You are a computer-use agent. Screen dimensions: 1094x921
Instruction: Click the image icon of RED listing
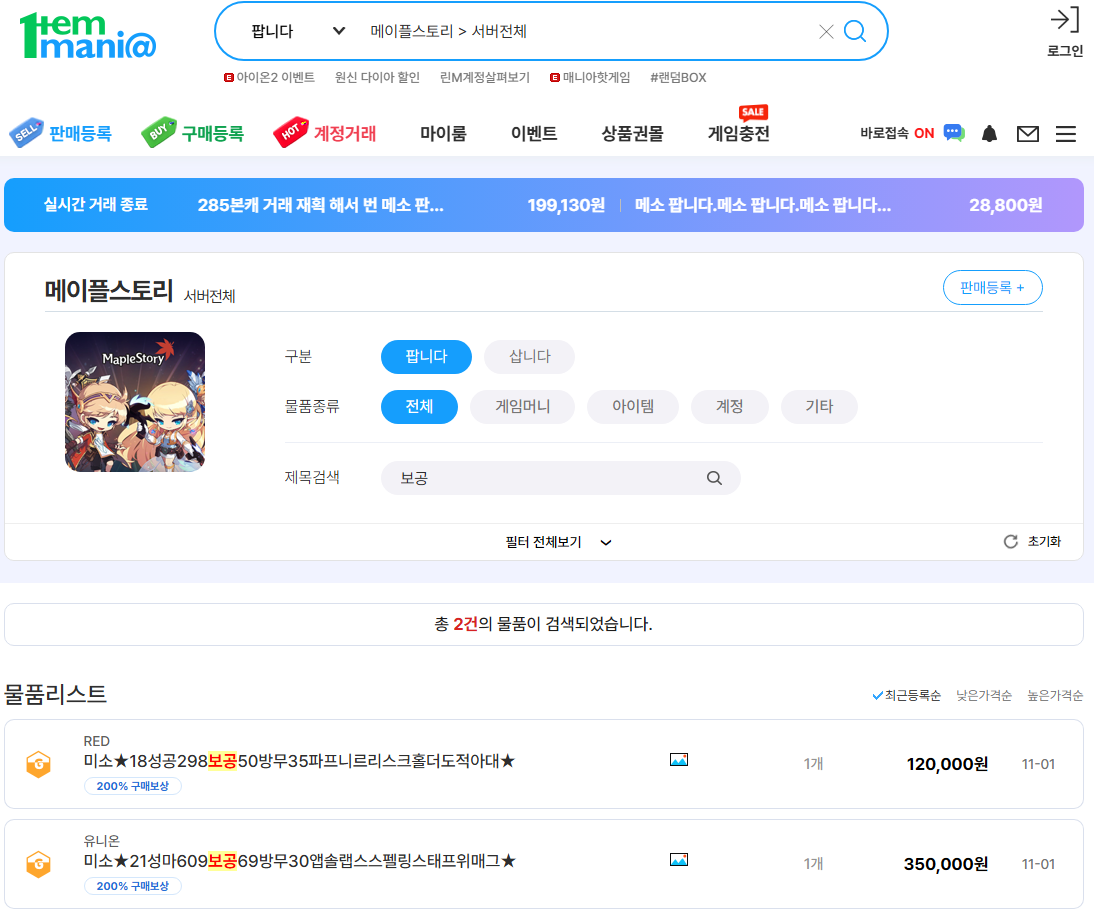(679, 760)
